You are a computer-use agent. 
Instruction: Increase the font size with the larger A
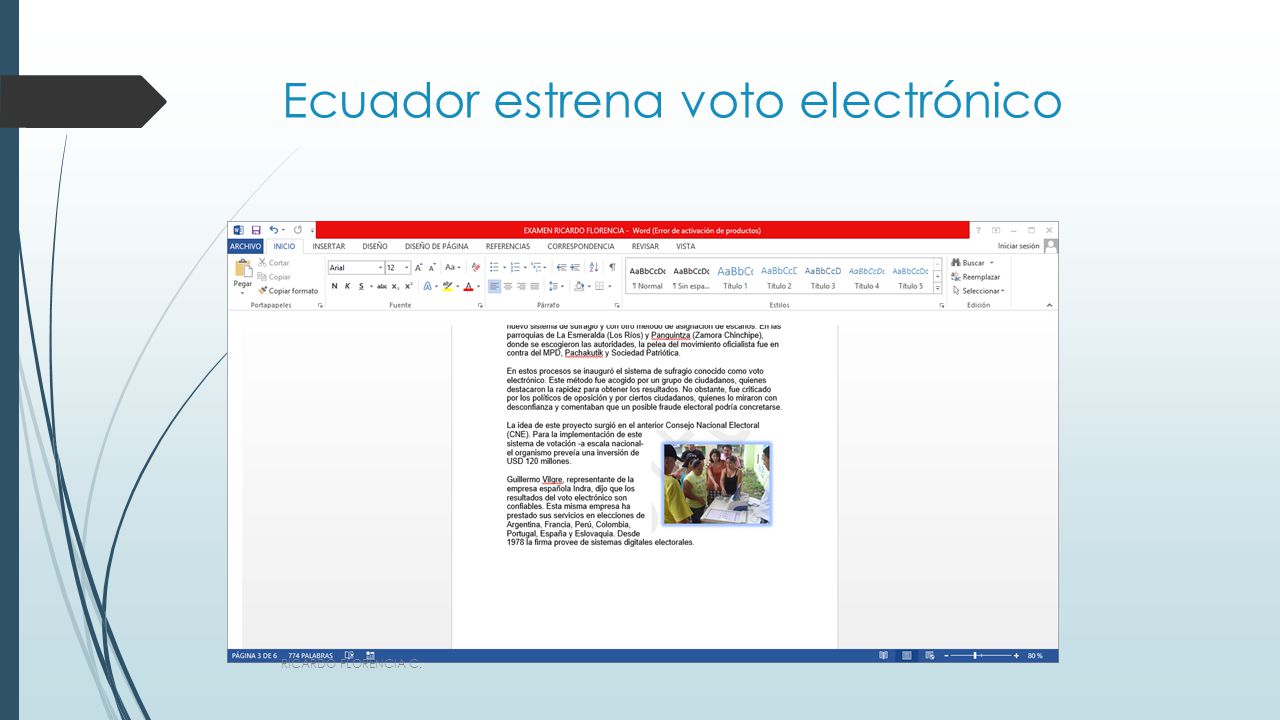(419, 268)
